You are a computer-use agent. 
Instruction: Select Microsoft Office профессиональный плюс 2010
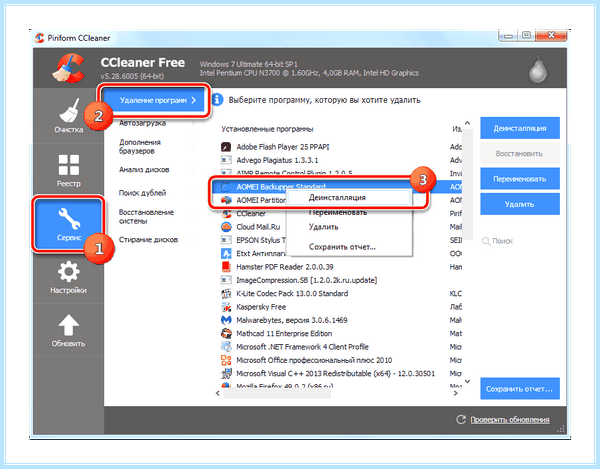(x=314, y=360)
